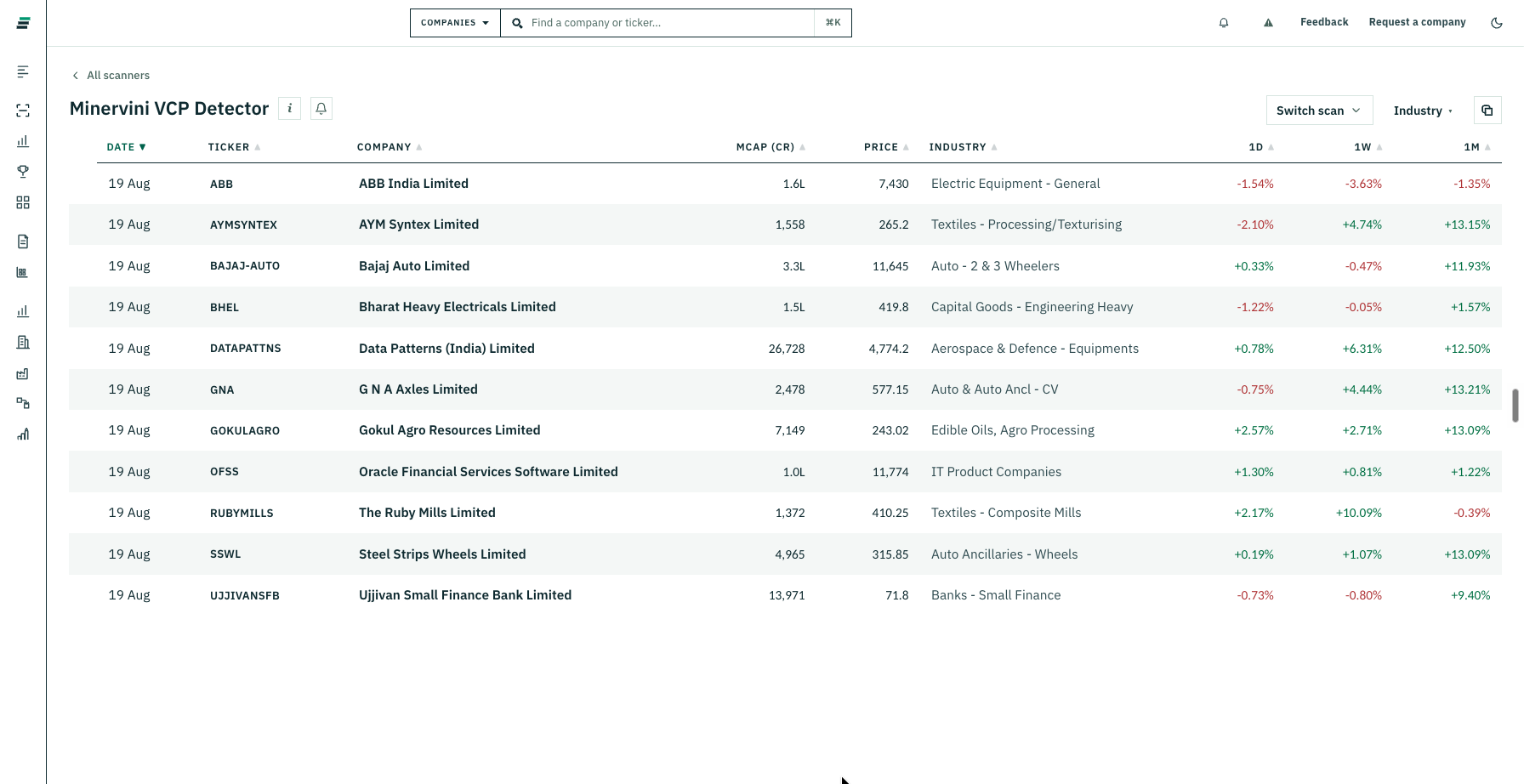Open the Industry column selector dropdown
Image resolution: width=1524 pixels, height=784 pixels.
[1423, 111]
